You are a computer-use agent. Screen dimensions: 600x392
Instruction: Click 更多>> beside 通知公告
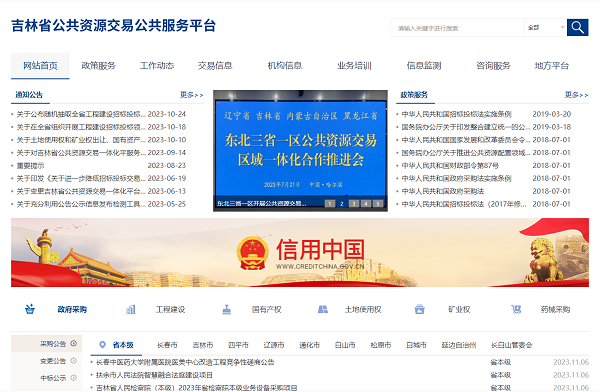pos(192,95)
